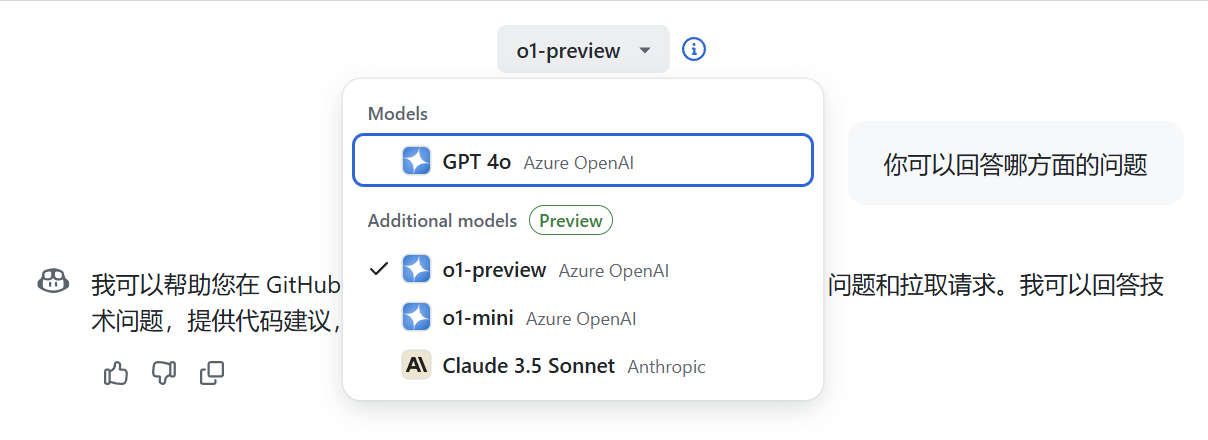Click the Anthropic logo icon

tap(416, 366)
